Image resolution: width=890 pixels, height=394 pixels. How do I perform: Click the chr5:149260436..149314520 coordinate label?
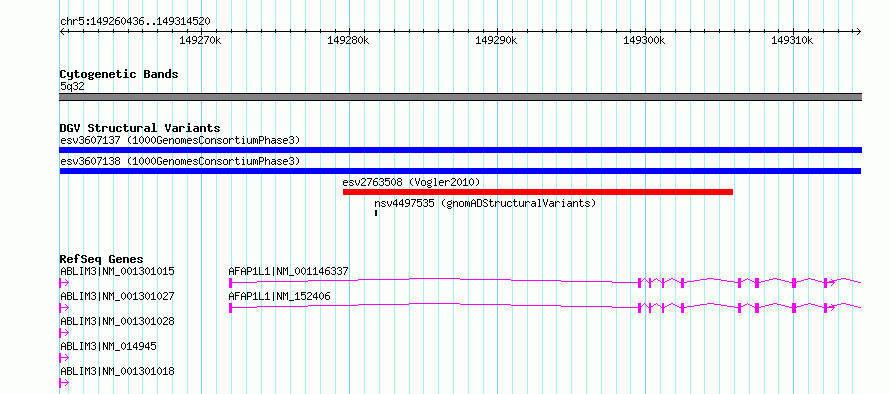135,22
